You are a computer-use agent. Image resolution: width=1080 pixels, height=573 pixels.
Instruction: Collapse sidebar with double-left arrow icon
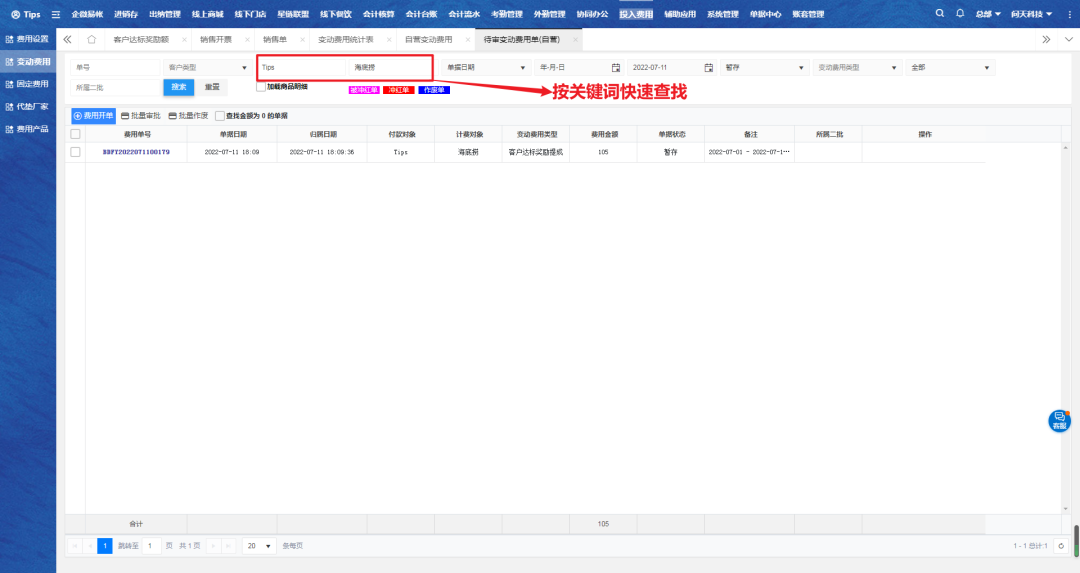click(x=67, y=39)
